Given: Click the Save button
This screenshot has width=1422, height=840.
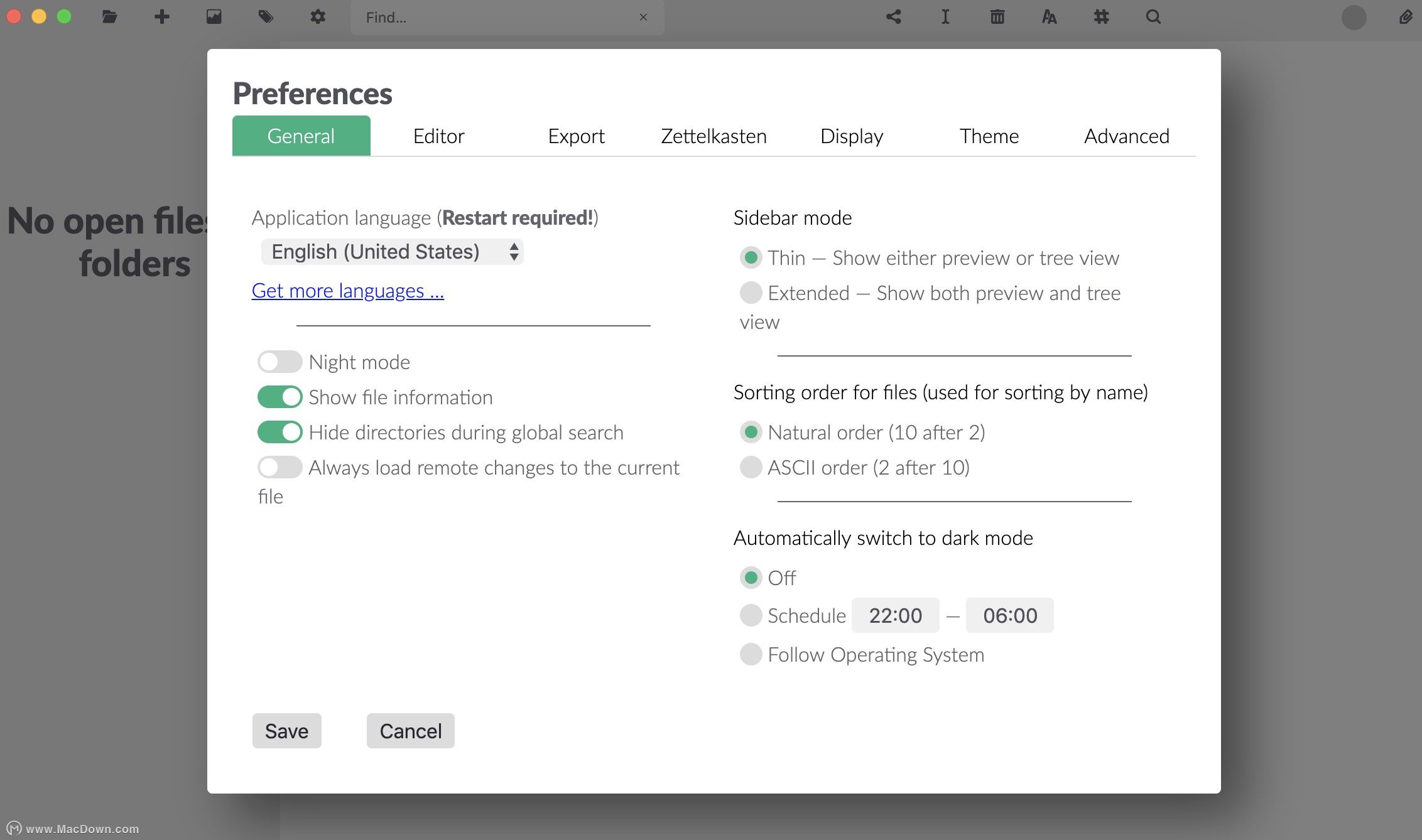Looking at the screenshot, I should pyautogui.click(x=287, y=729).
